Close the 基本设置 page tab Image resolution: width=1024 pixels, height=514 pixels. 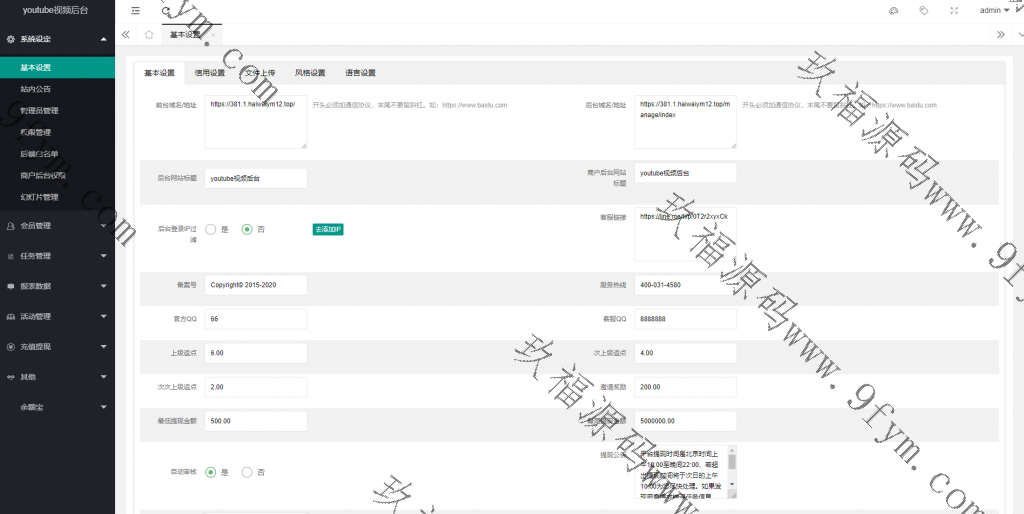coord(213,34)
